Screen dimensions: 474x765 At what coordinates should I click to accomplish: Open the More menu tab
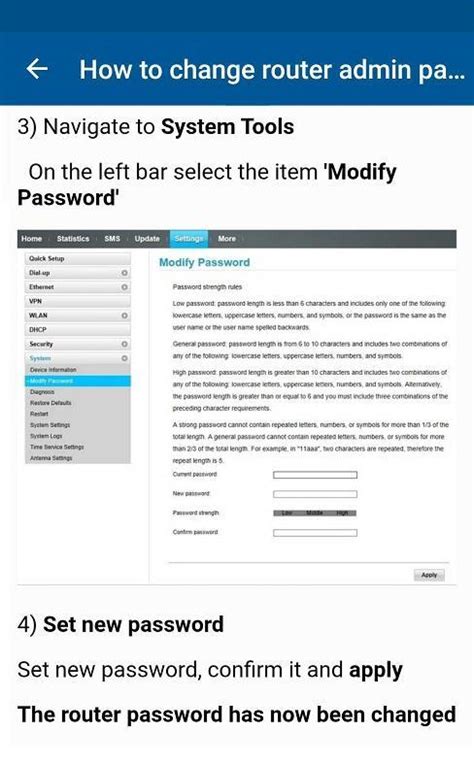[x=227, y=239]
